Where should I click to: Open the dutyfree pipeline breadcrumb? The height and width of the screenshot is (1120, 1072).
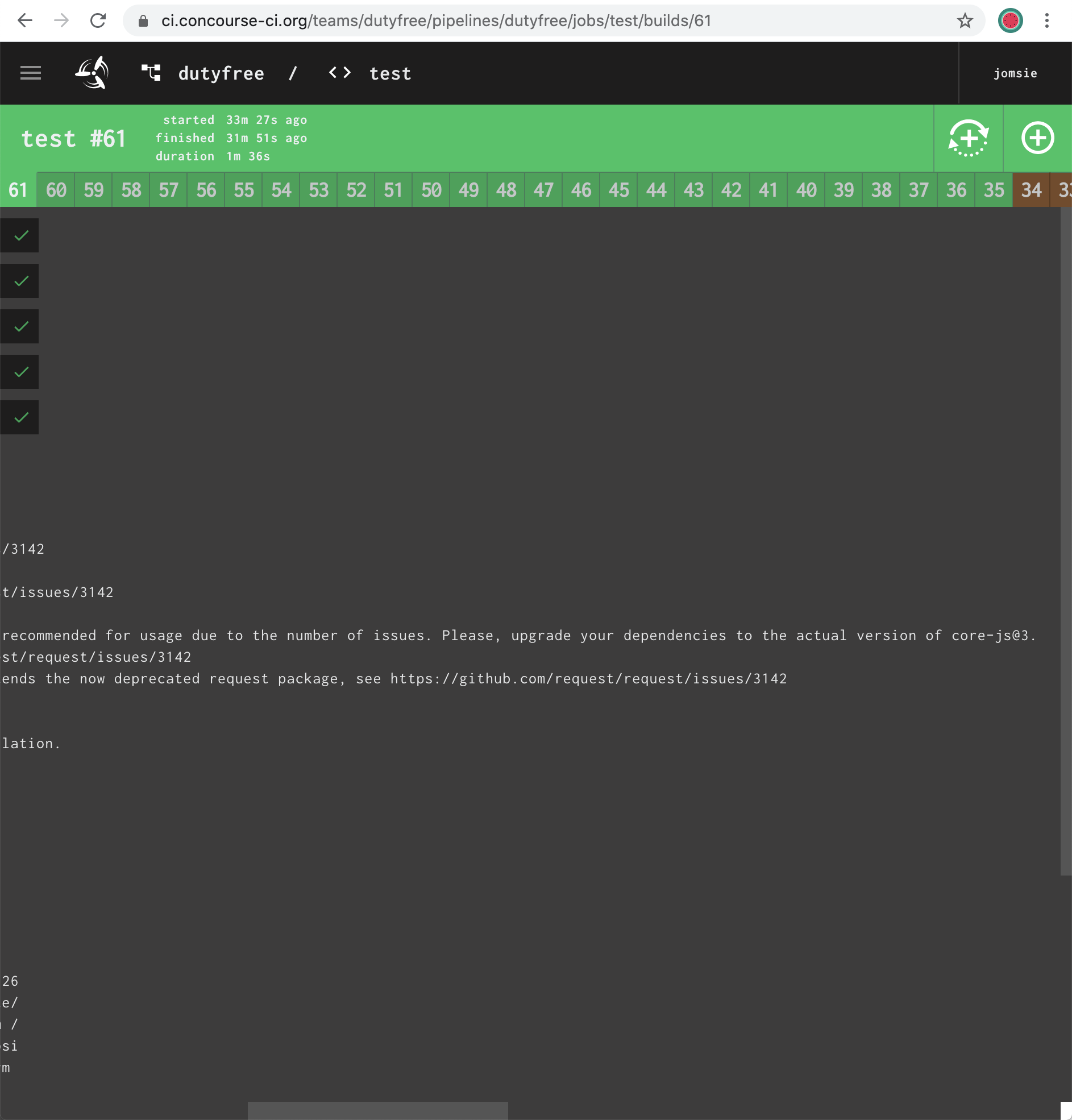click(x=222, y=73)
